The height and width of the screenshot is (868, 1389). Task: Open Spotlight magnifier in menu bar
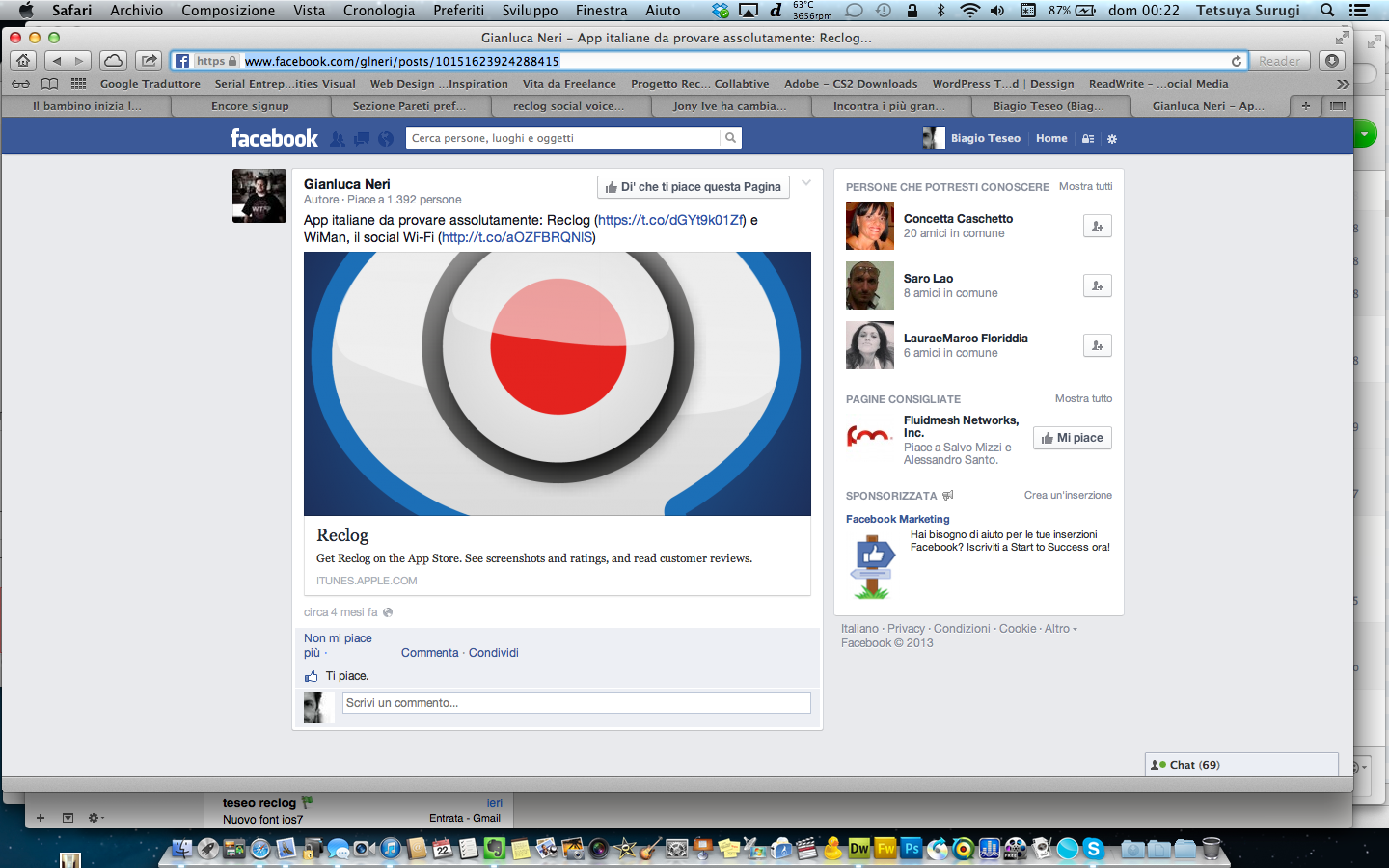[1327, 11]
